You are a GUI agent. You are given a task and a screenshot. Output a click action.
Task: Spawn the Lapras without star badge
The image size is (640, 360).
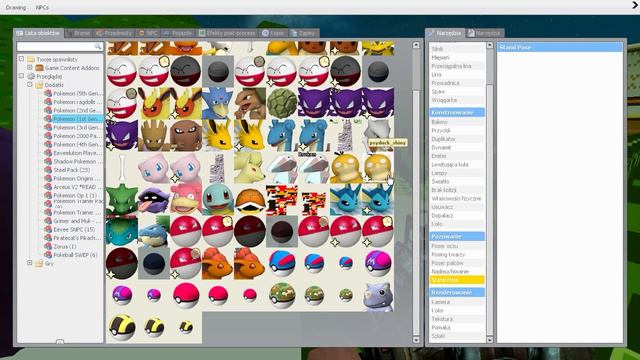coord(282,136)
